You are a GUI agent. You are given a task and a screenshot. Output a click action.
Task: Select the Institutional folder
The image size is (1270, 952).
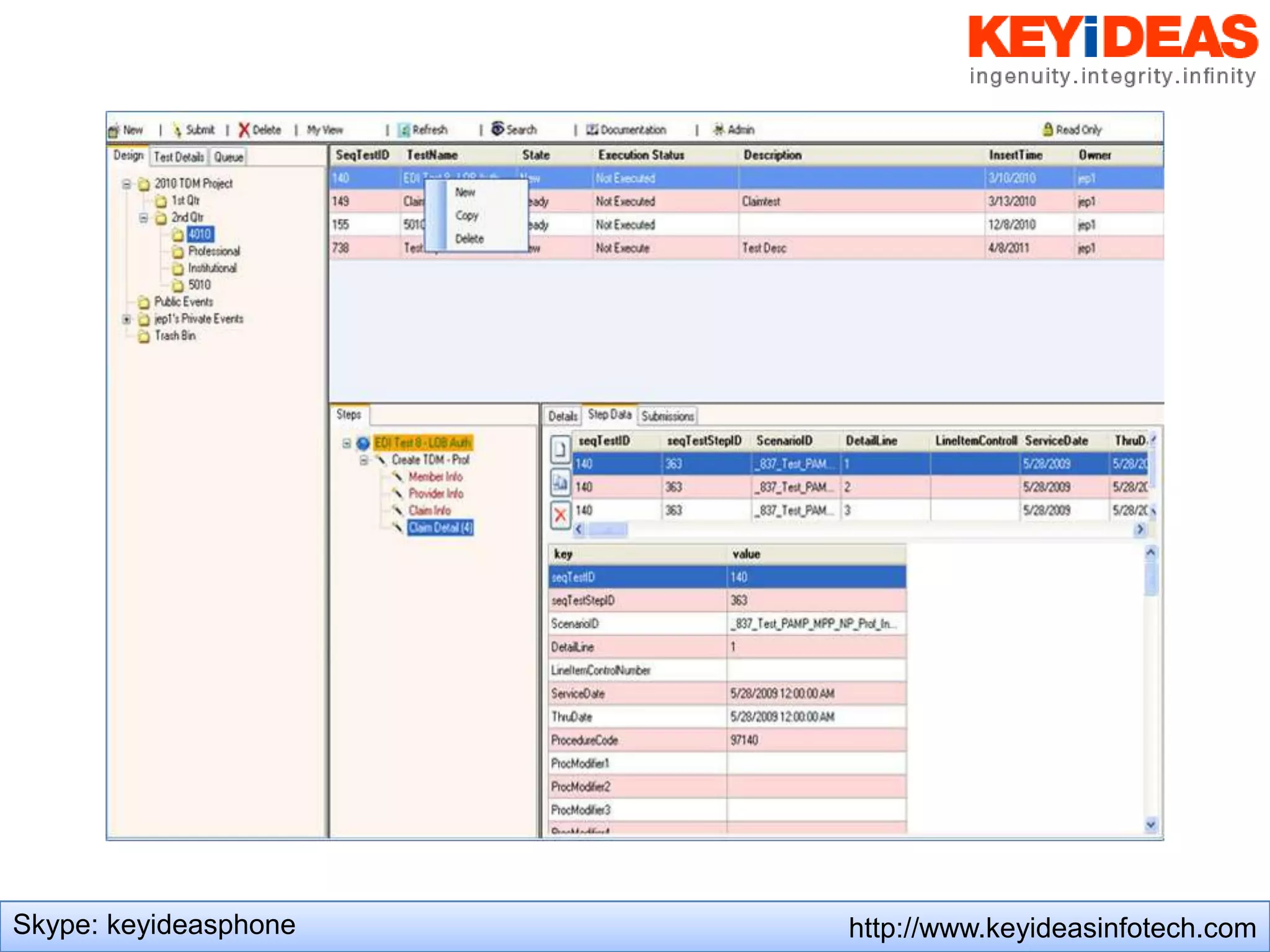[x=212, y=268]
